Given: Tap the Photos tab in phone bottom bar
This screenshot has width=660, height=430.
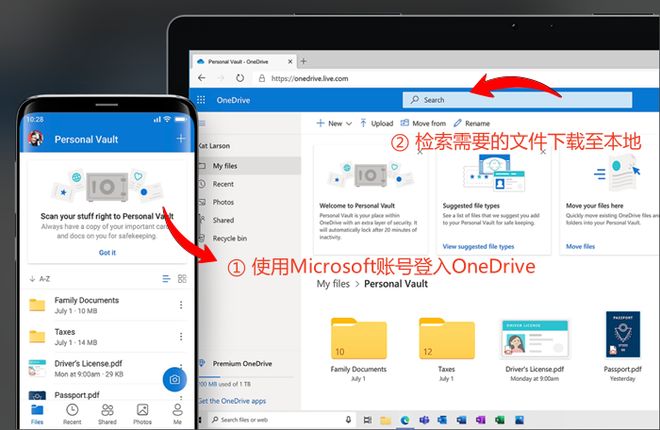Looking at the screenshot, I should 142,414.
